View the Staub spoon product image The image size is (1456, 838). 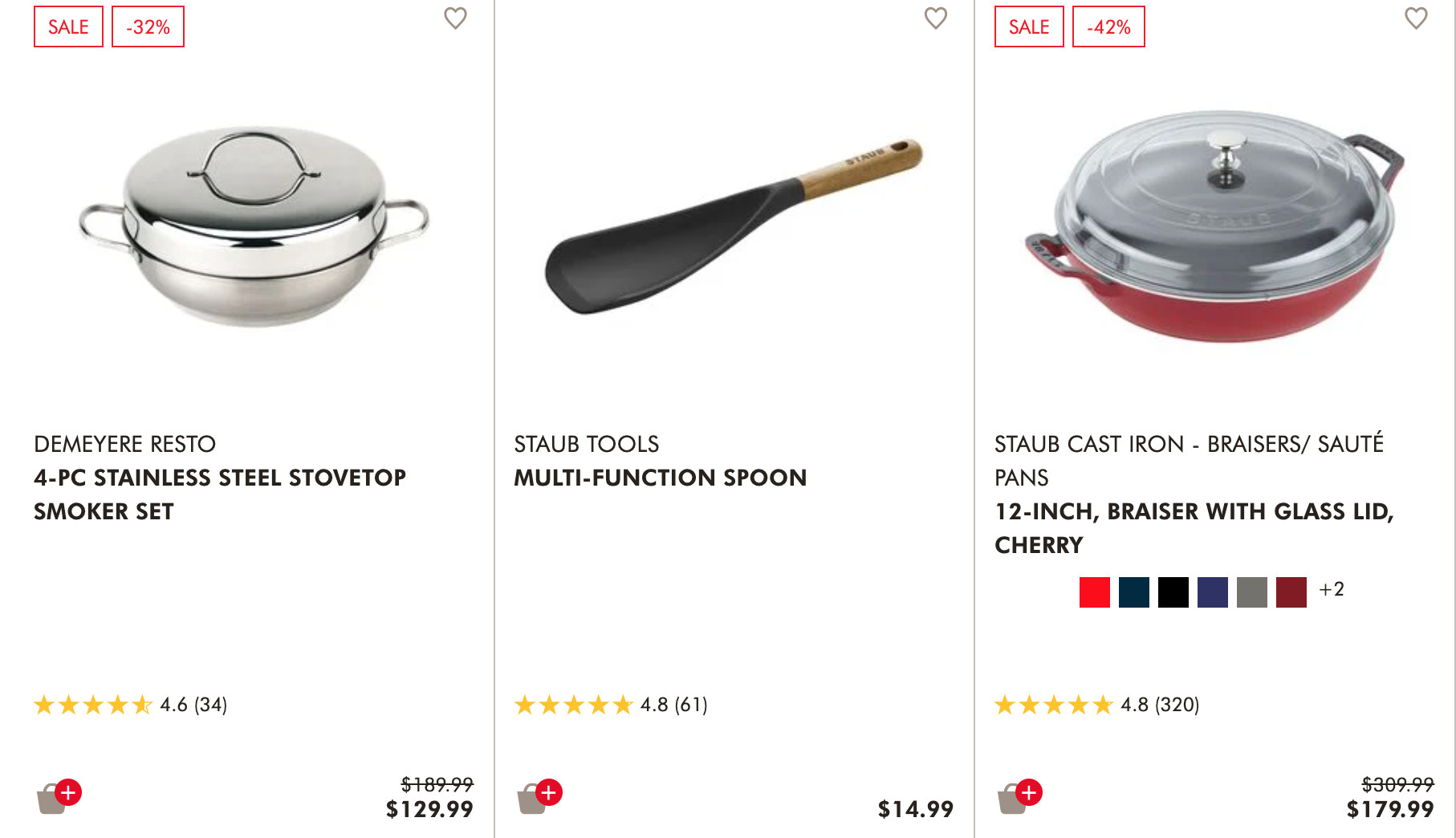734,225
